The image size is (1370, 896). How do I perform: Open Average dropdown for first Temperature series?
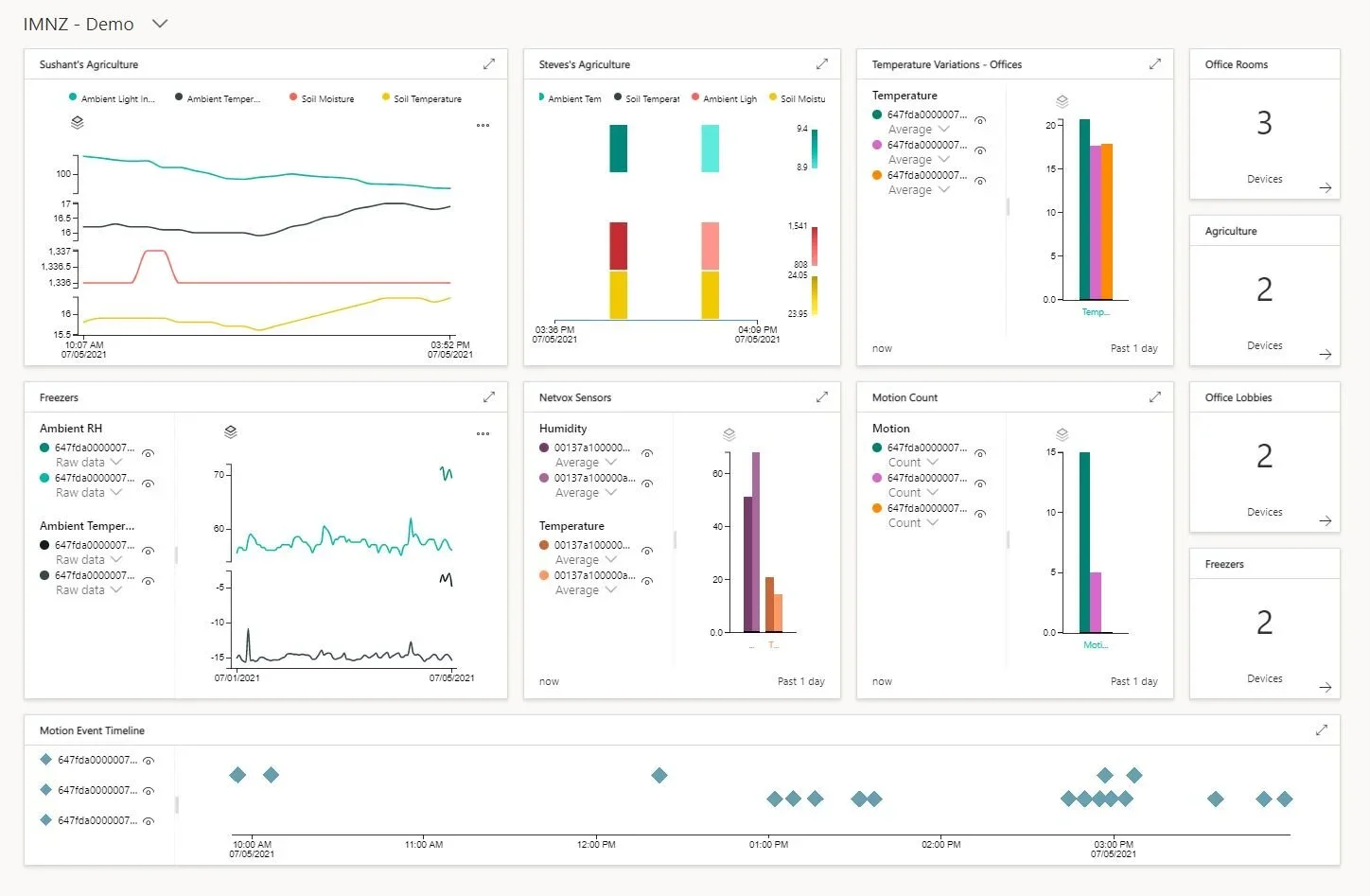[919, 130]
